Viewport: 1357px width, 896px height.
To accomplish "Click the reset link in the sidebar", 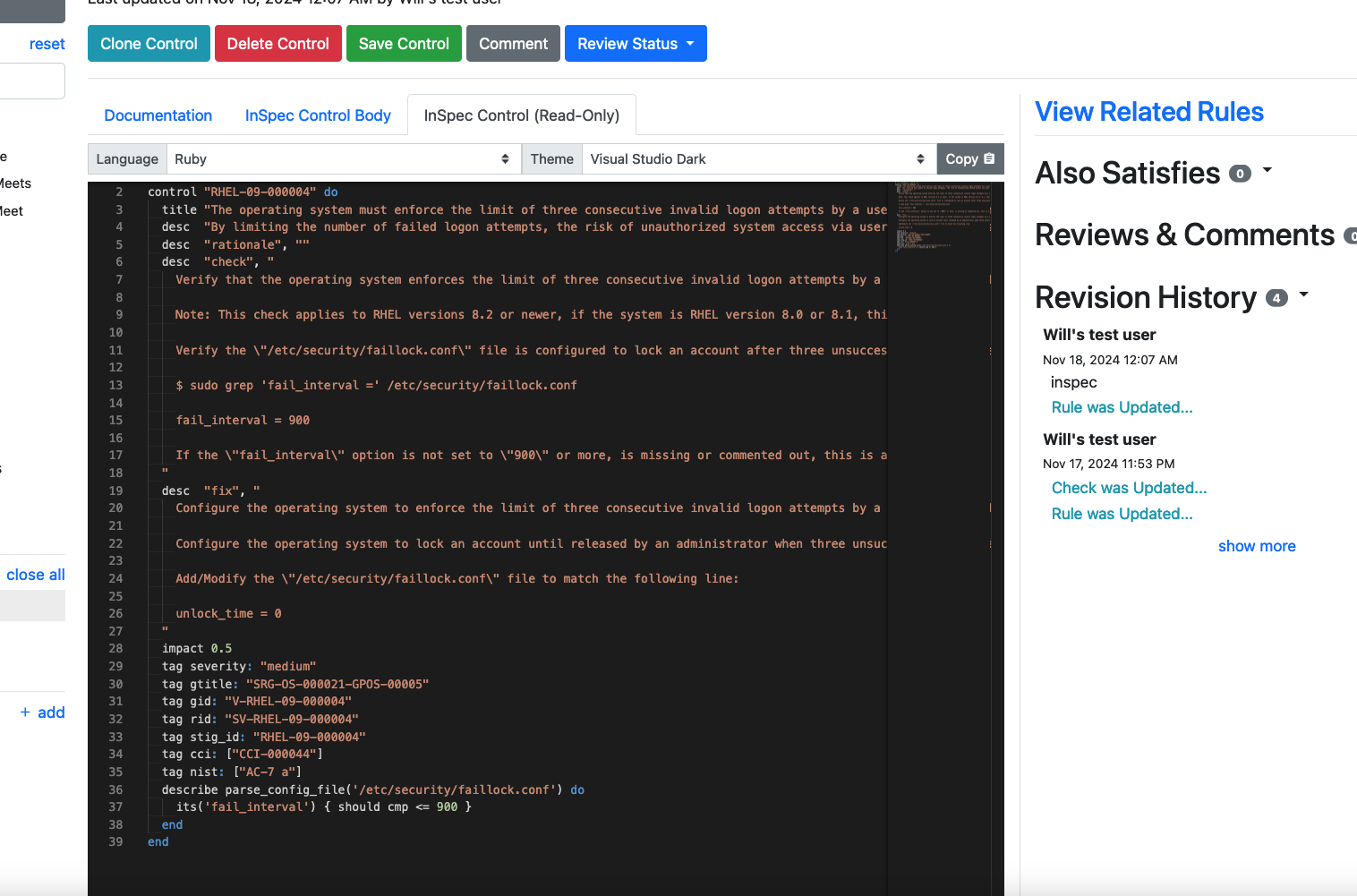I will [x=49, y=43].
